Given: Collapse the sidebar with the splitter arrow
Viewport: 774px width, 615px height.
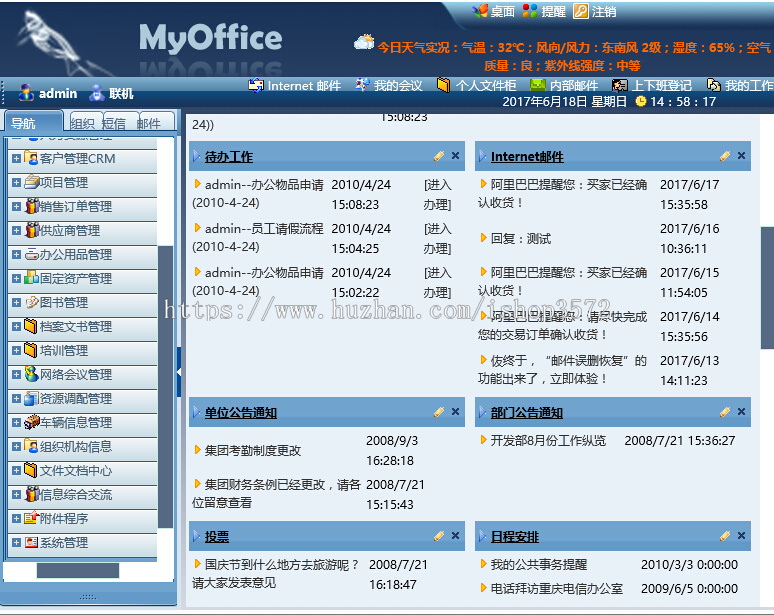Looking at the screenshot, I should click(179, 372).
